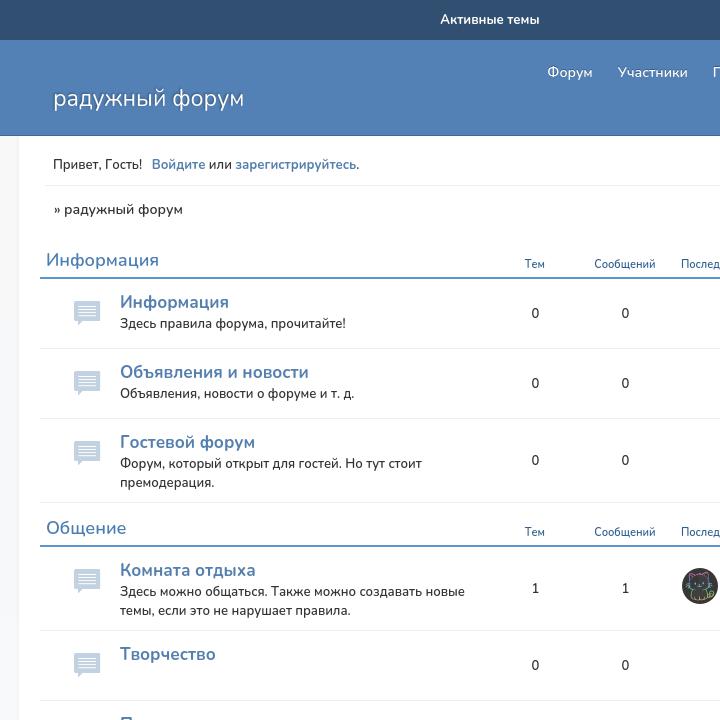This screenshot has height=720, width=720.
Task: Click the speech bubble icon beside Комната отдыха
Action: pyautogui.click(x=87, y=581)
